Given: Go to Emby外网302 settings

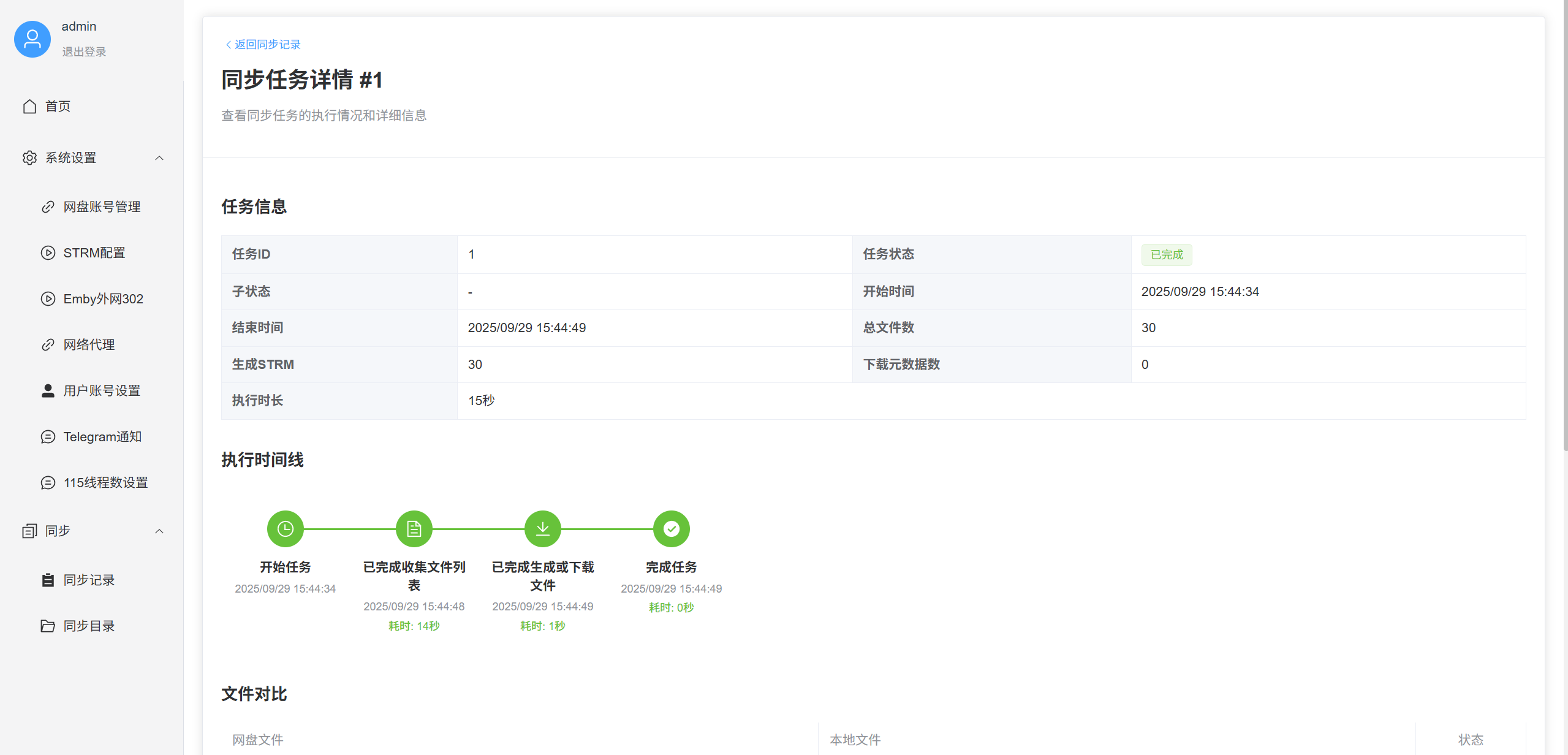Looking at the screenshot, I should (x=103, y=299).
